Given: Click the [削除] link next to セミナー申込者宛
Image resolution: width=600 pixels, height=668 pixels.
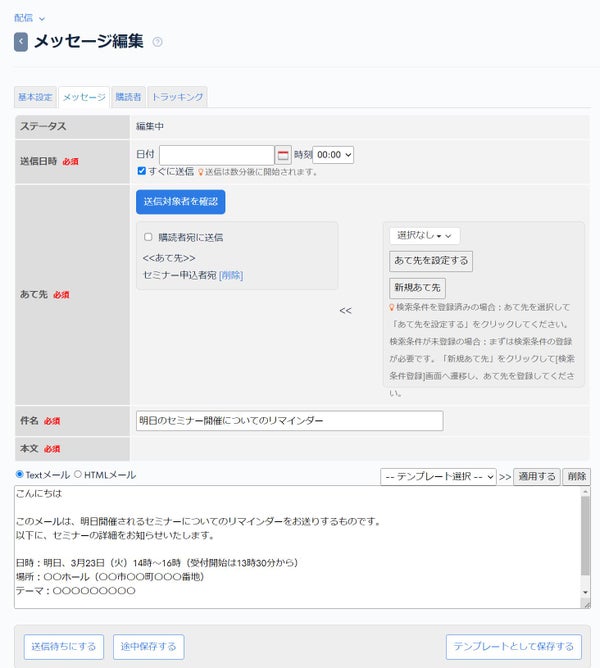Looking at the screenshot, I should click(x=231, y=275).
